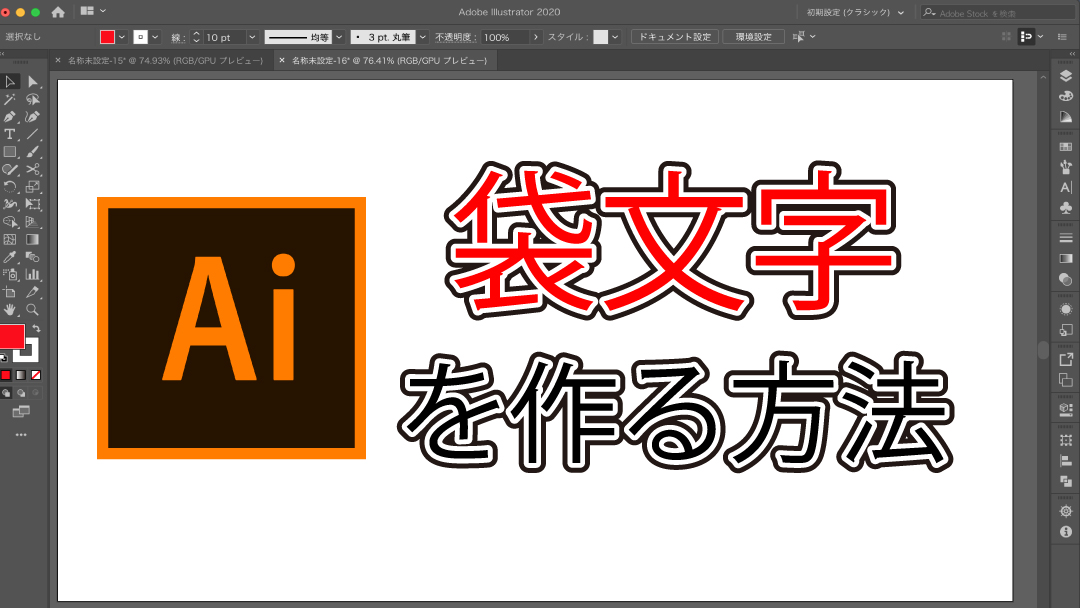Set paint to None

(36, 375)
